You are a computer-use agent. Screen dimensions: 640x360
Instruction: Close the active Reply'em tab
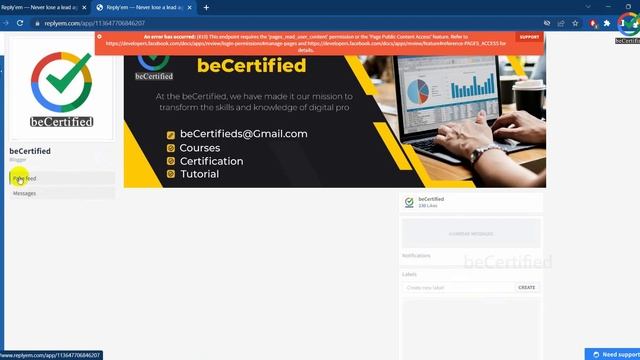[x=189, y=7]
